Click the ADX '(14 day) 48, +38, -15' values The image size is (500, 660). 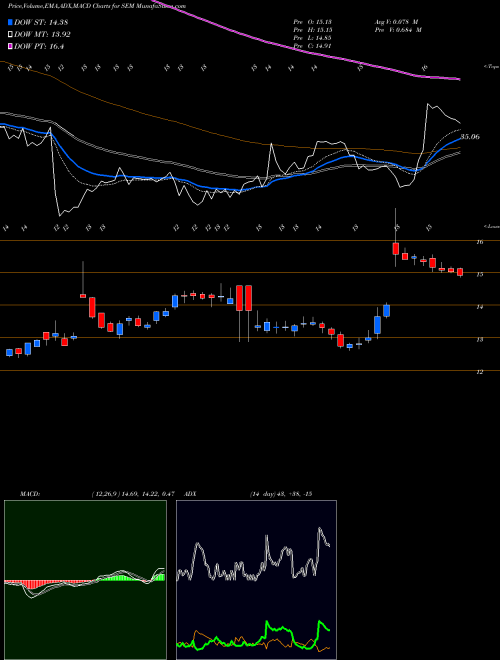tap(280, 494)
